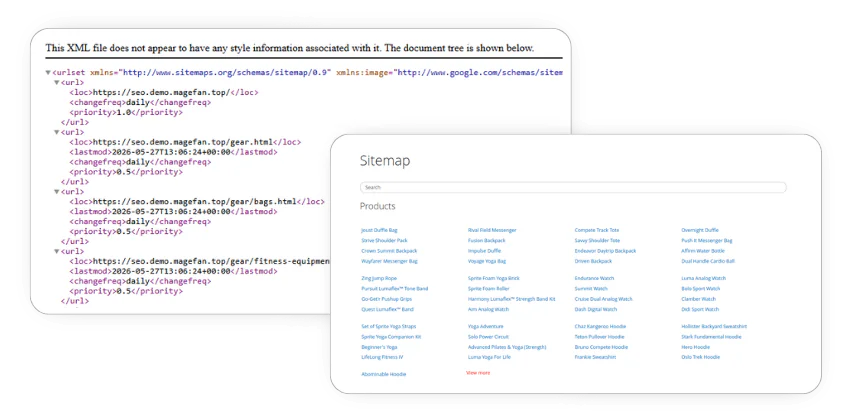This screenshot has height=420, width=850.
Task: Click the Bruno Compete Hoodie link
Action: coord(601,347)
